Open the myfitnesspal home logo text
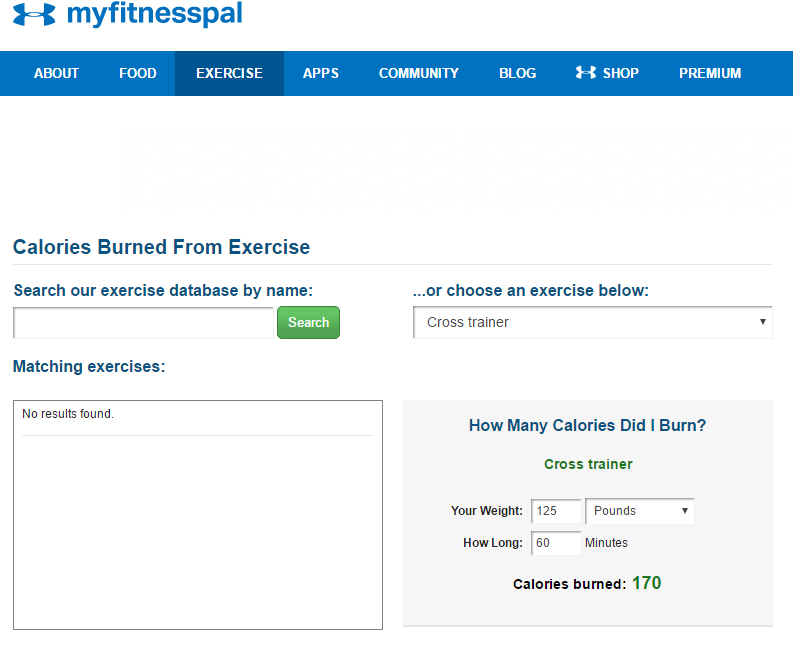Screen dimensions: 793x652 [x=155, y=14]
